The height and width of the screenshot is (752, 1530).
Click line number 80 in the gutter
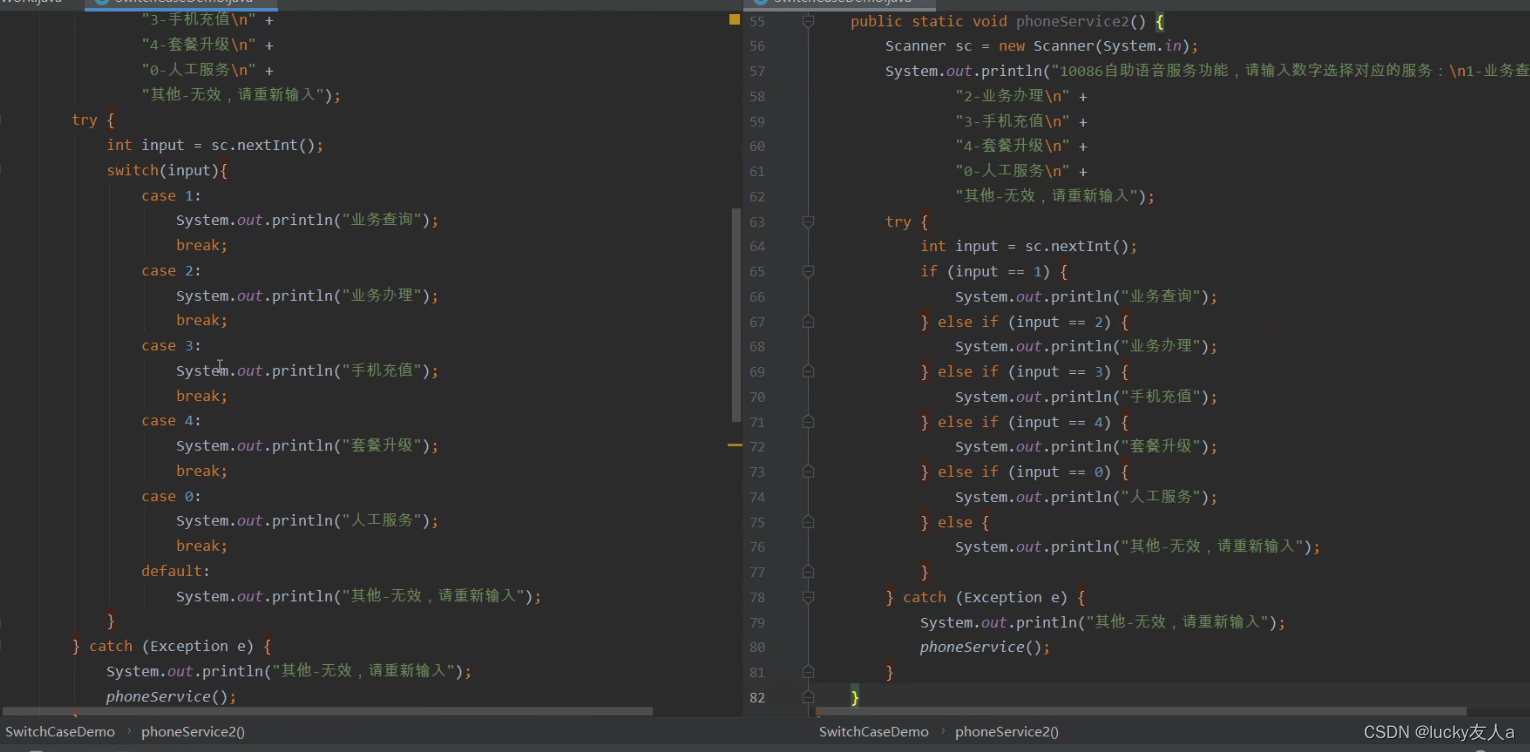click(x=756, y=647)
